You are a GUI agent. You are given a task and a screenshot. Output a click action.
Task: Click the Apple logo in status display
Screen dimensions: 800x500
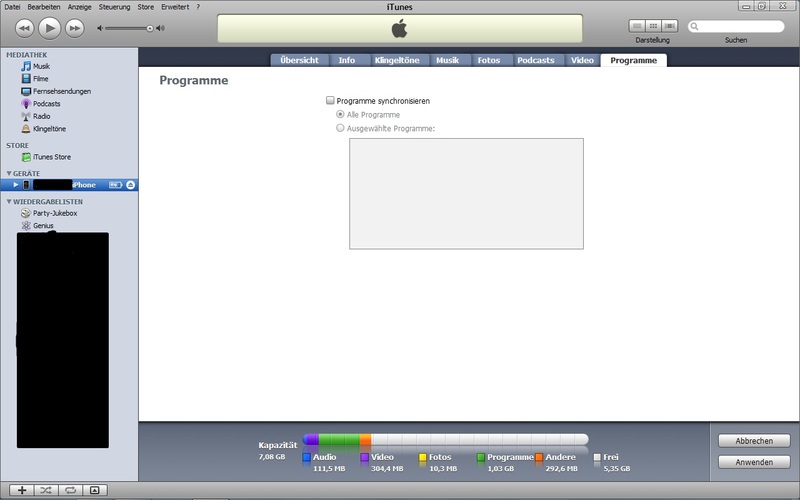(x=399, y=28)
